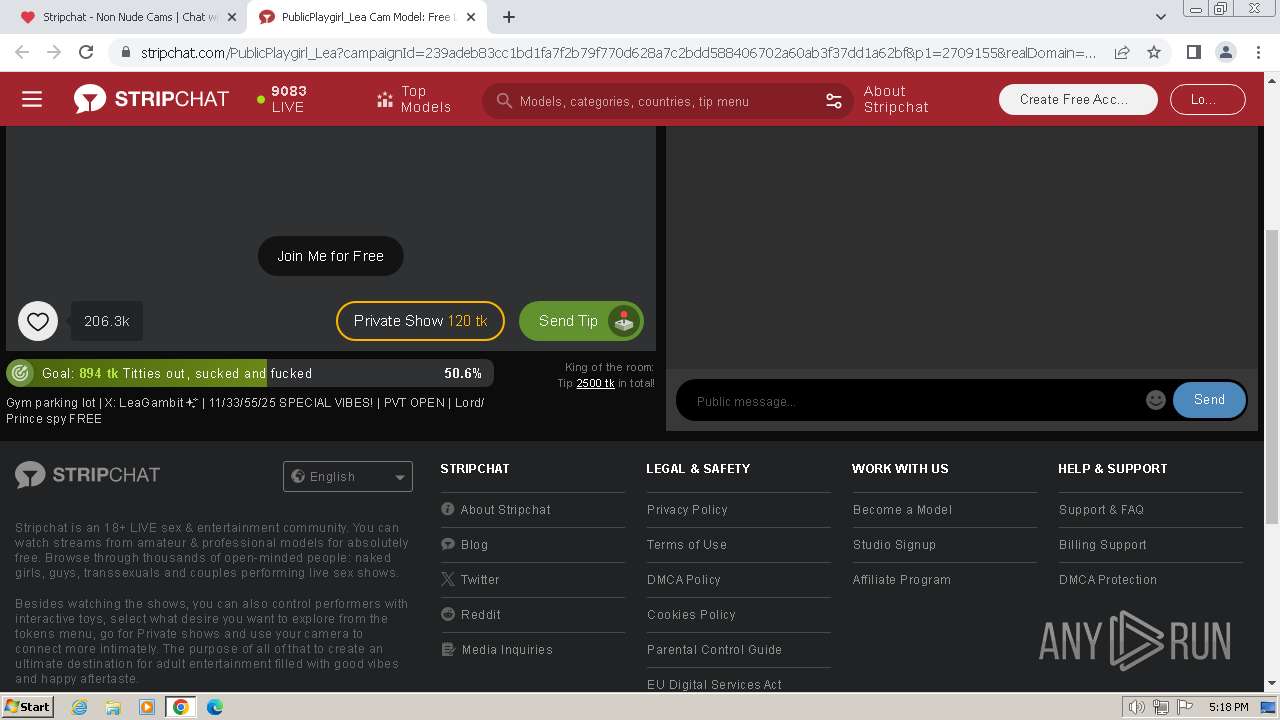Launch Internet Explorer from taskbar
This screenshot has width=1280, height=720.
[x=80, y=707]
